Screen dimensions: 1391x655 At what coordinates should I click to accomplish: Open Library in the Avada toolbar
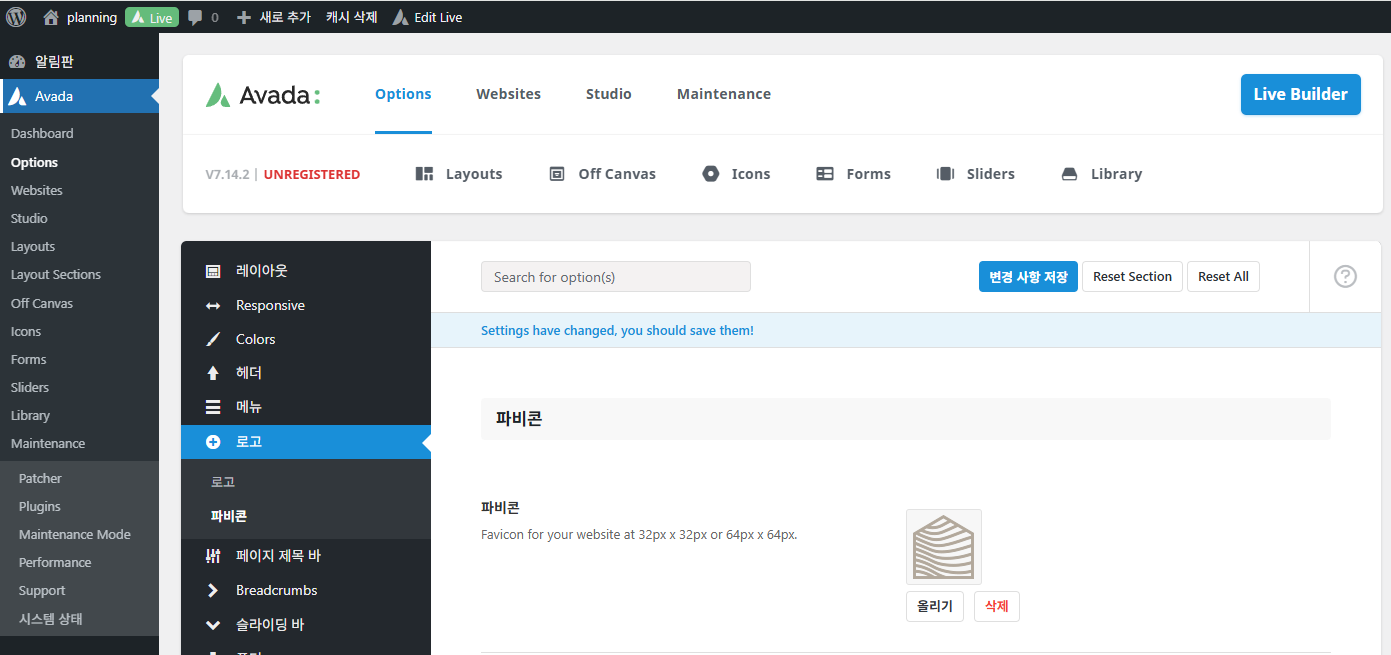pos(1101,174)
